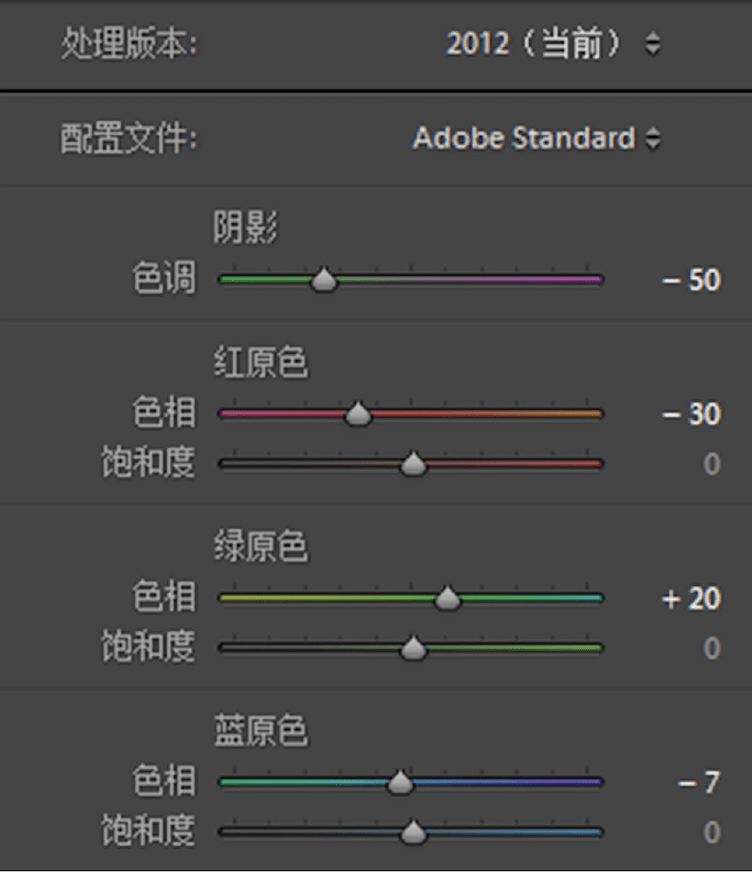Viewport: 752px width, 872px height.
Task: Select the green primary saturation value 0
Action: (x=711, y=649)
